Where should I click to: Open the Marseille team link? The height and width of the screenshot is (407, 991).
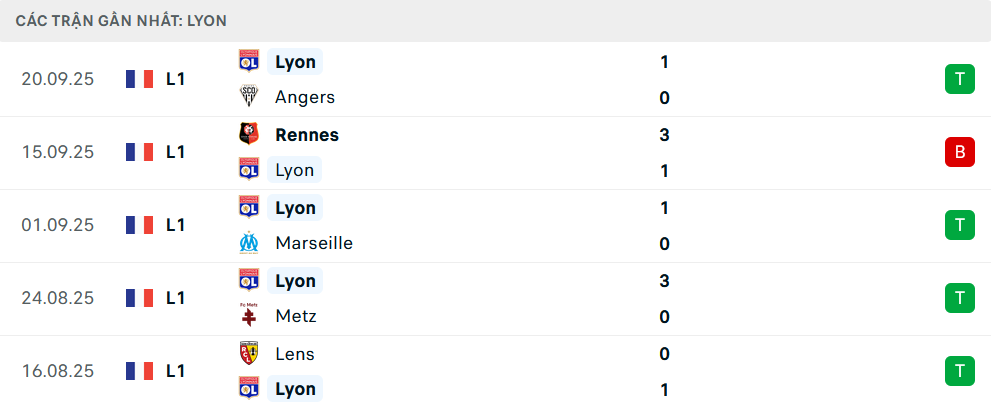pos(313,243)
